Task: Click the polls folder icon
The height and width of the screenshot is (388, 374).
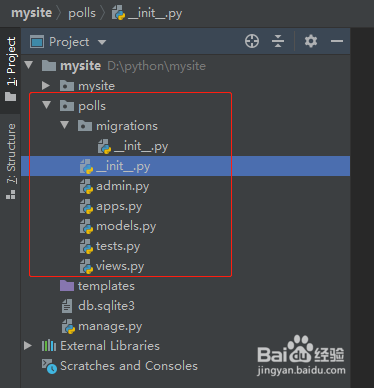Action: pos(67,106)
